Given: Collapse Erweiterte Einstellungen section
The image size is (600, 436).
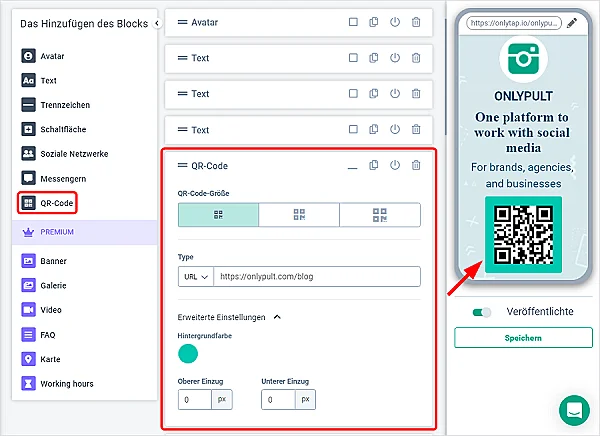Looking at the screenshot, I should [277, 317].
